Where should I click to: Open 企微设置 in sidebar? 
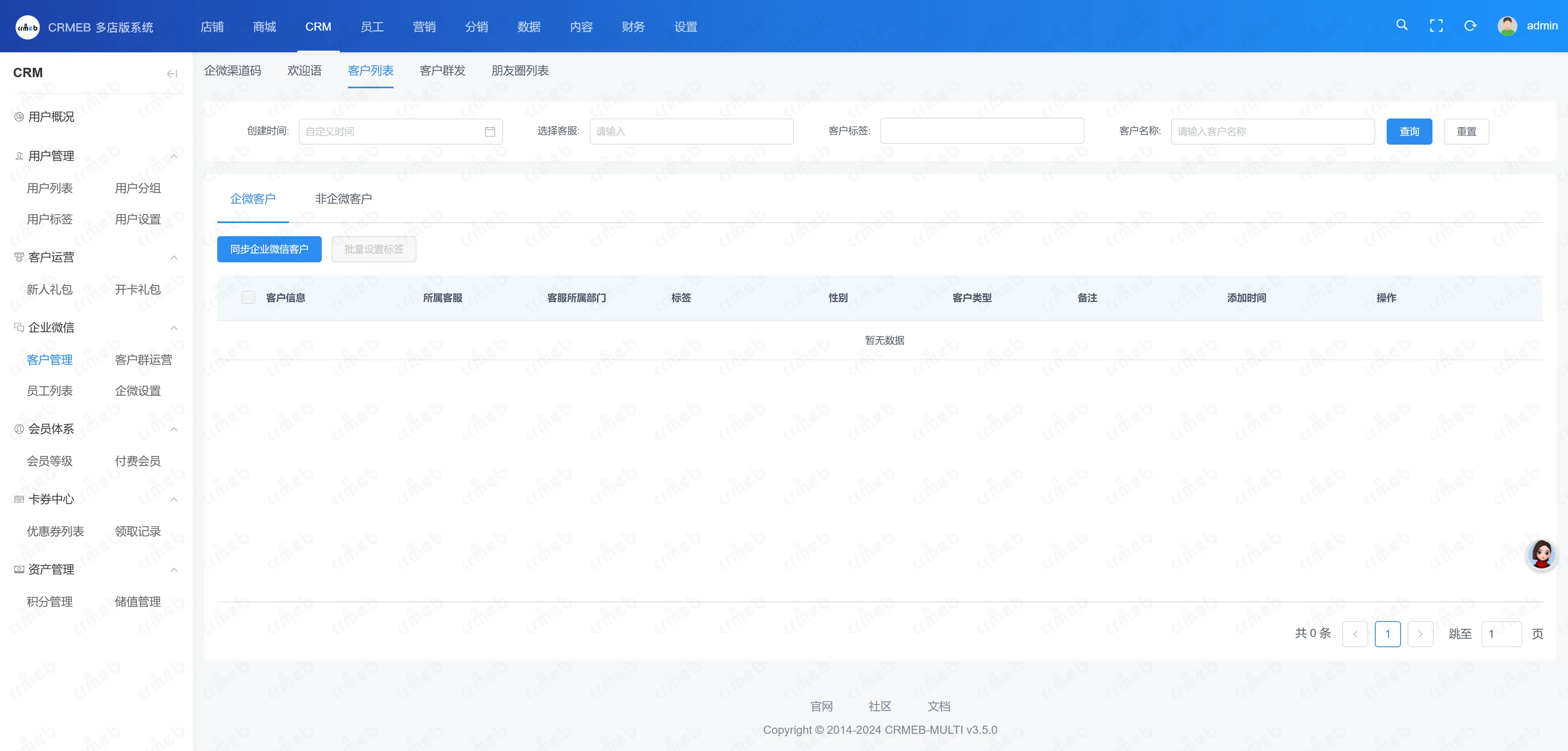(x=138, y=391)
